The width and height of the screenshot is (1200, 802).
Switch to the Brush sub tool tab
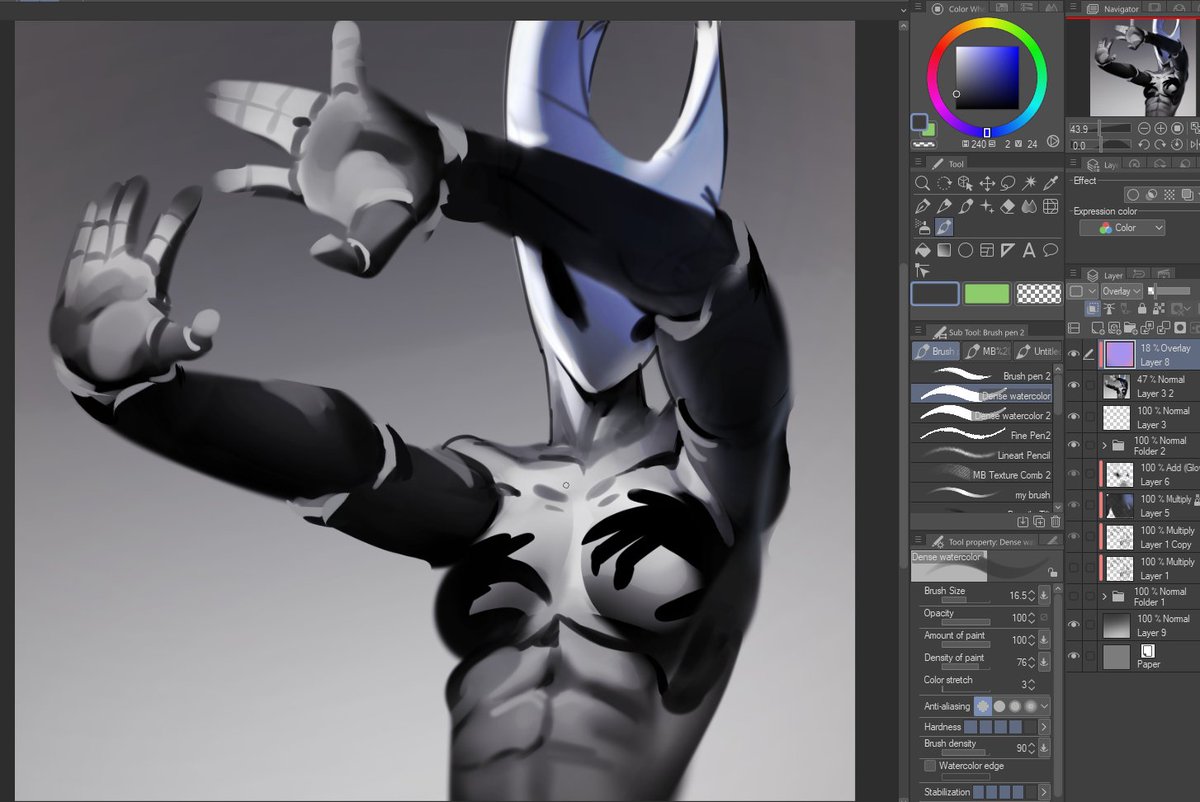(935, 351)
